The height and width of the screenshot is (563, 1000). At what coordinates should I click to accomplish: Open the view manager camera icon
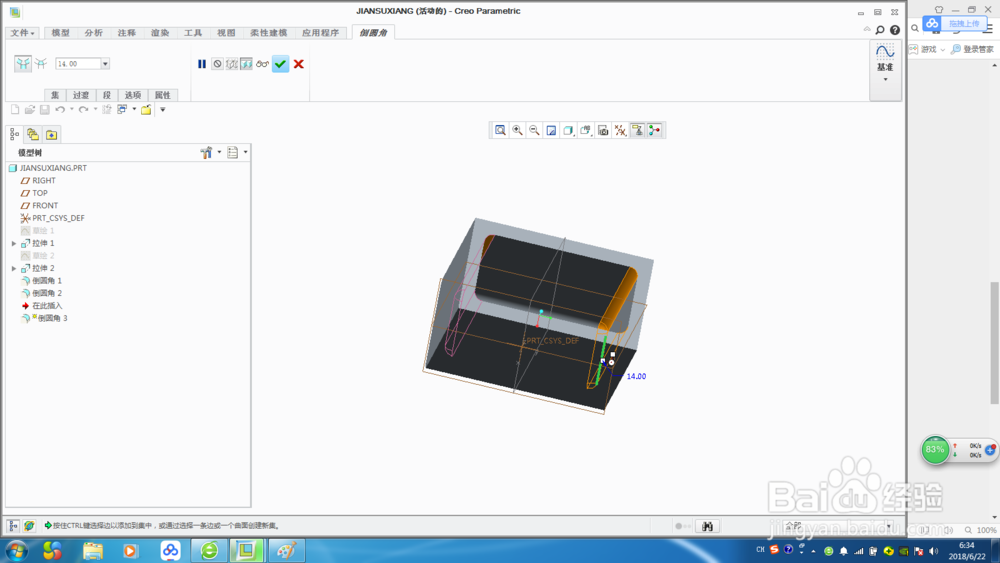[603, 130]
